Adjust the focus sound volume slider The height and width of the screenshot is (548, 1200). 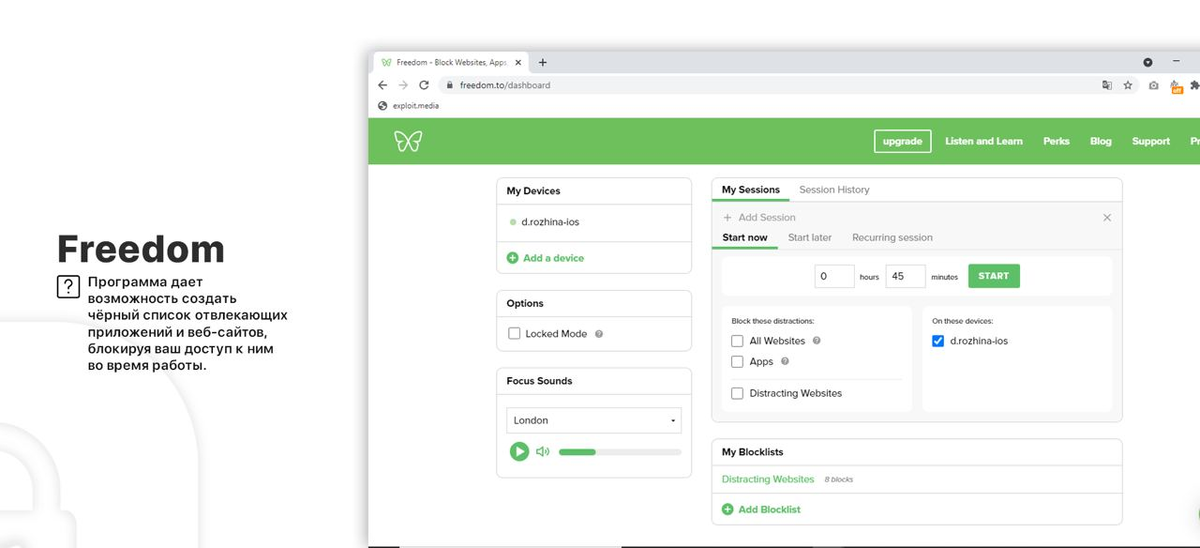620,452
